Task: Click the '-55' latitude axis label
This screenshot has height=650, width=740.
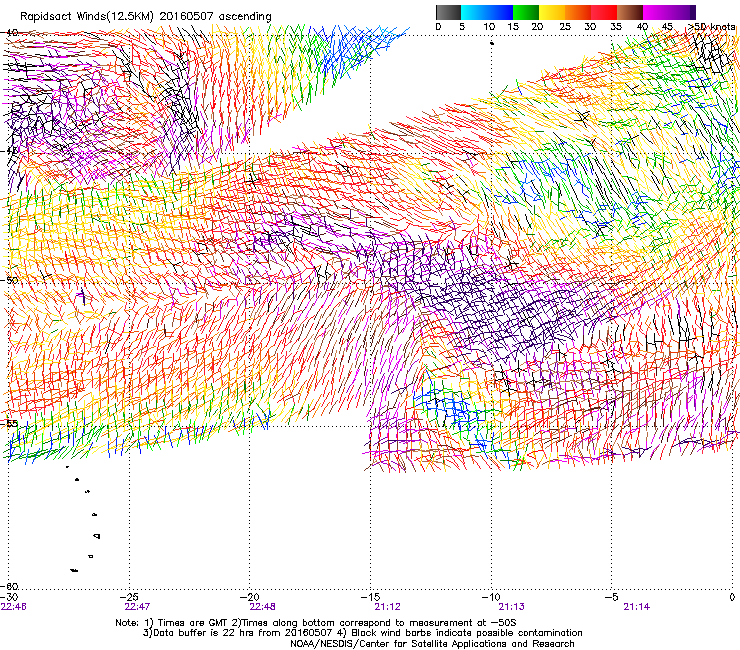Action: pyautogui.click(x=9, y=423)
